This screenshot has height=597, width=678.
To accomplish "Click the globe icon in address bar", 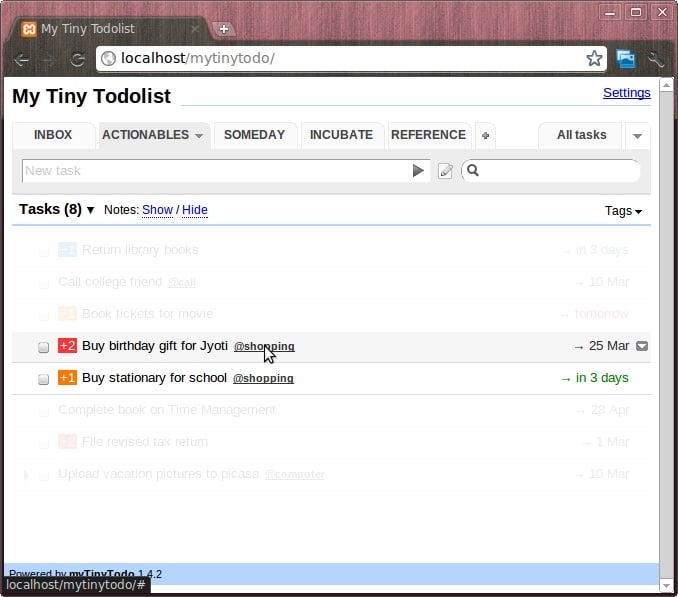I will 108,58.
